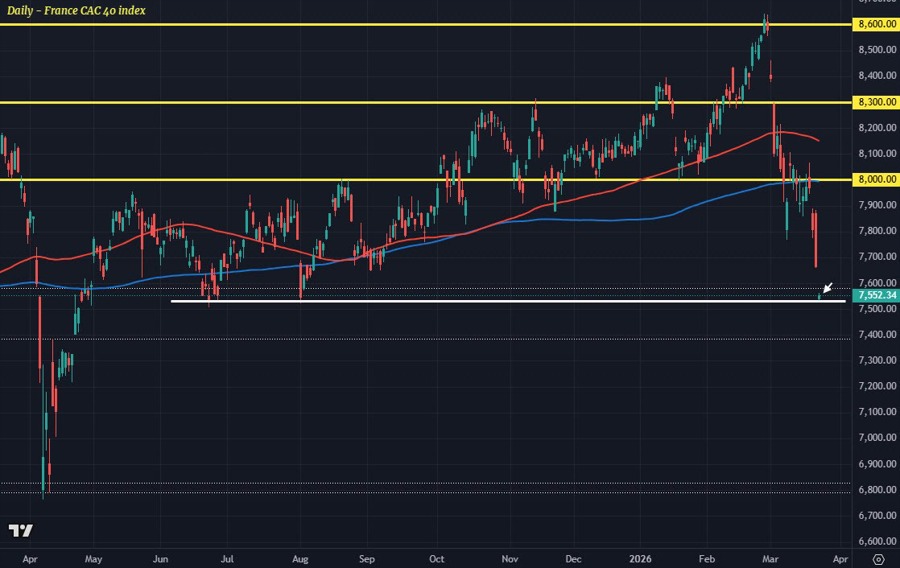Click the chart title Daily – France CAC 40 index
900x568 pixels.
point(76,10)
